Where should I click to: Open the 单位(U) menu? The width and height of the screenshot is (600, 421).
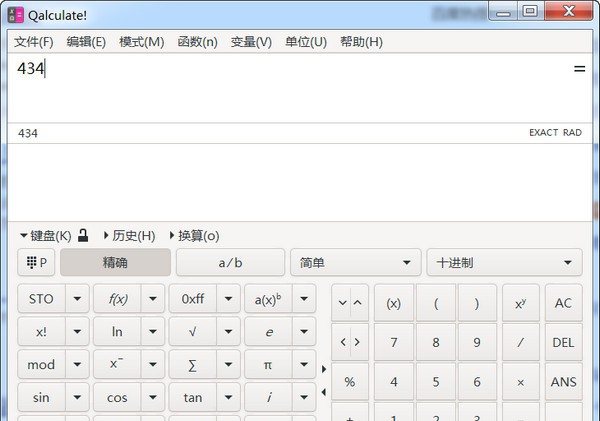(306, 42)
